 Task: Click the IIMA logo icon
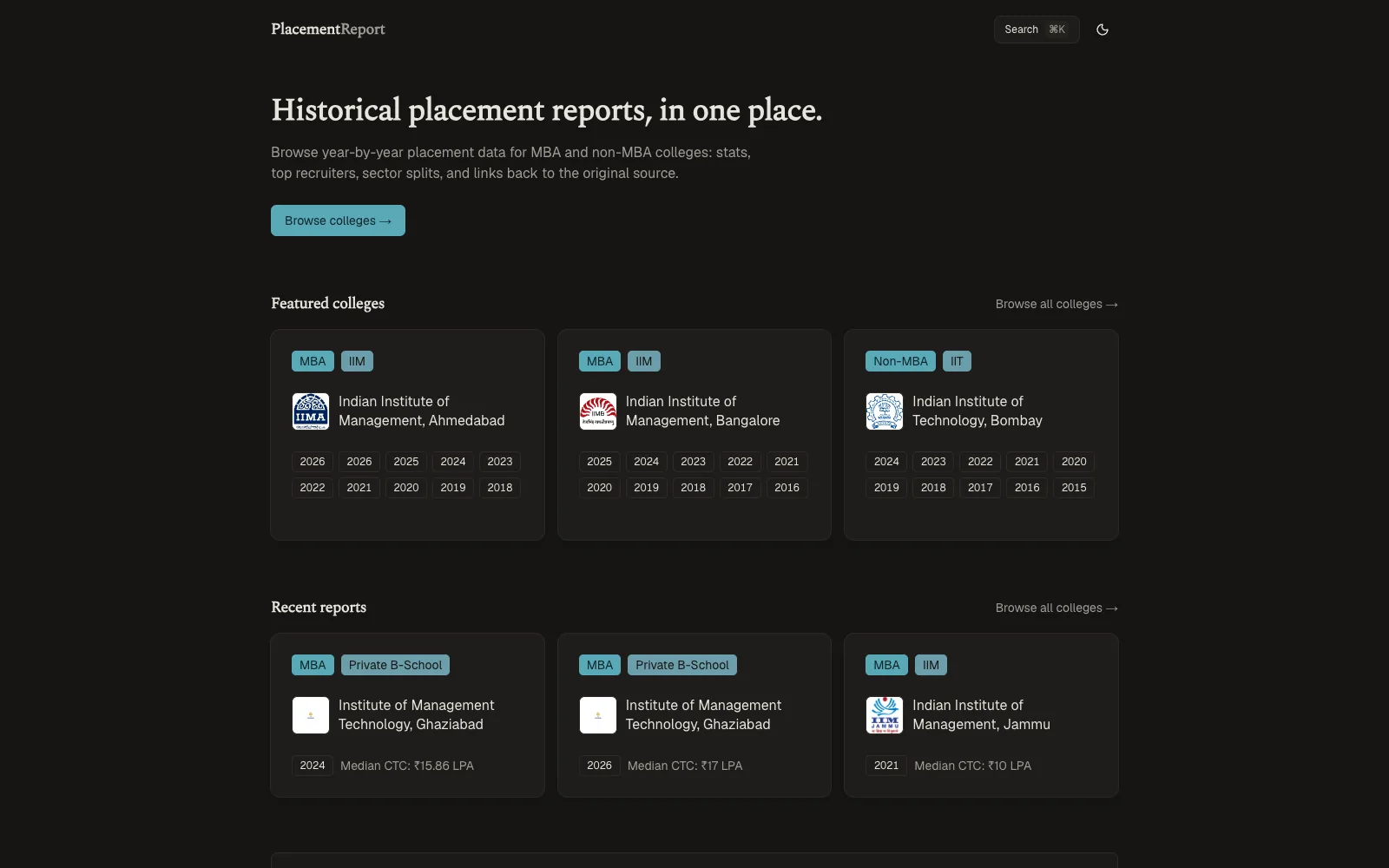tap(311, 411)
